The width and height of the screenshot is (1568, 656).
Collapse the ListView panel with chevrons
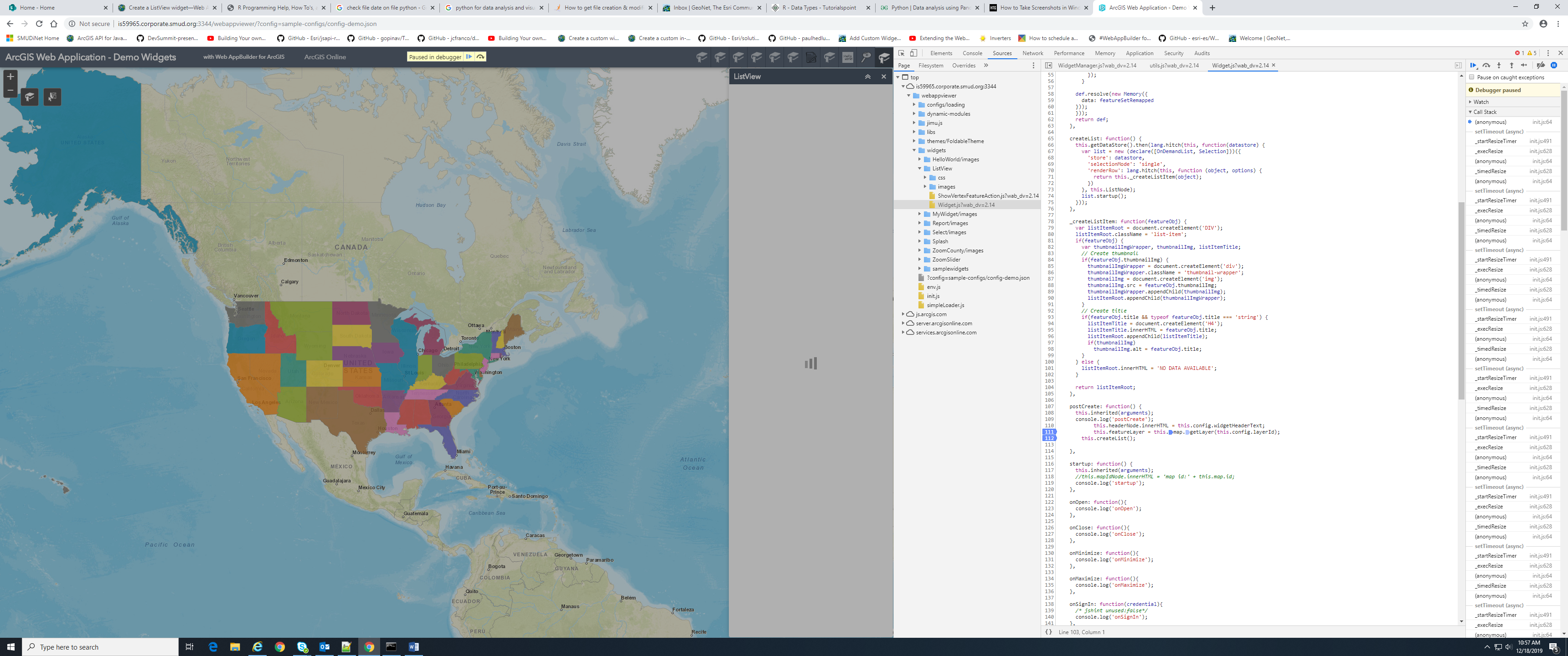click(x=867, y=77)
